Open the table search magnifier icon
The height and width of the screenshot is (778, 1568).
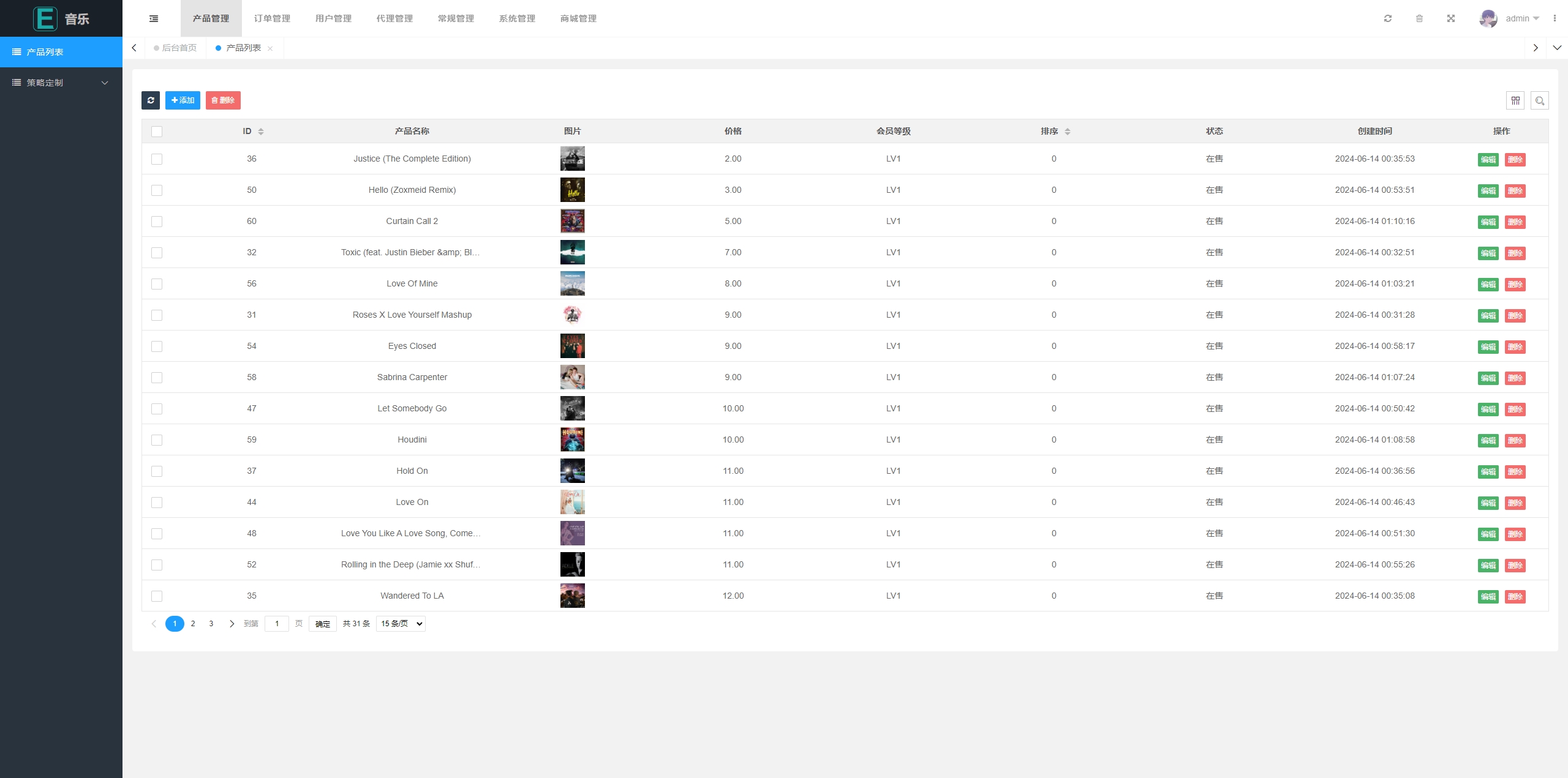1540,100
